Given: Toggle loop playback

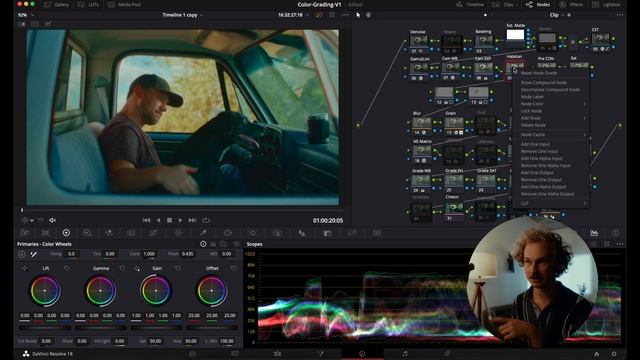Looking at the screenshot, I should pos(206,220).
